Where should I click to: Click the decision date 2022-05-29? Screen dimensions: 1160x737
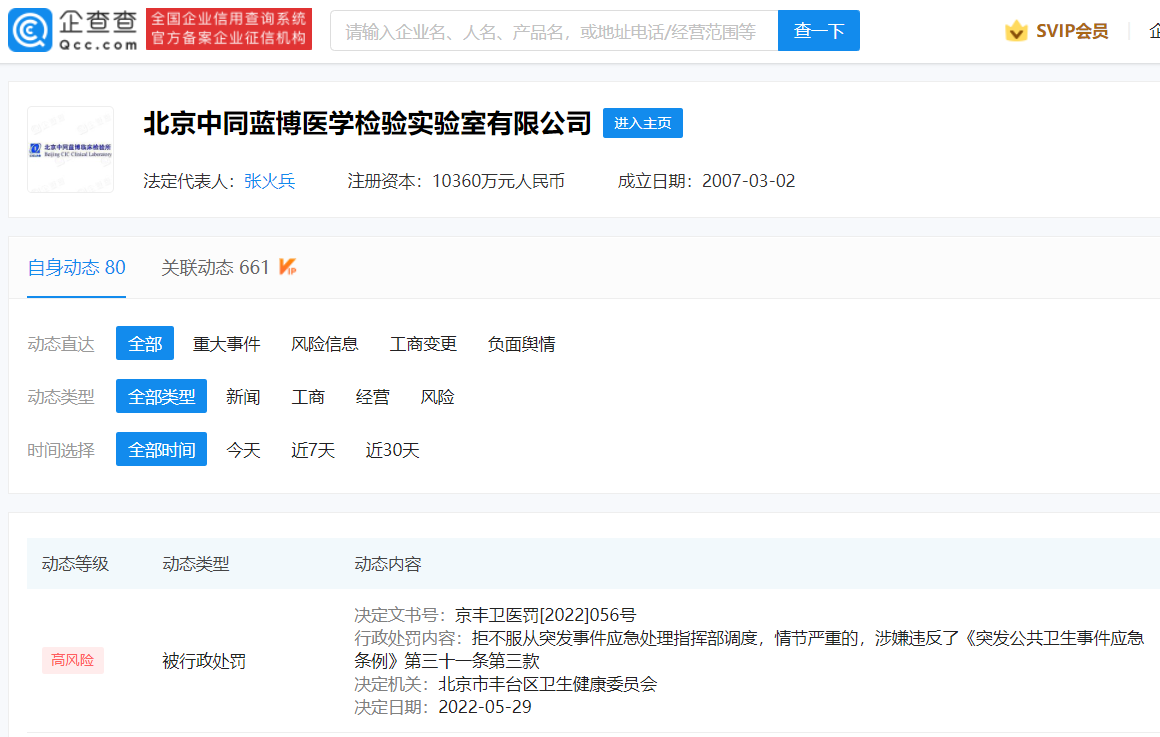pyautogui.click(x=485, y=707)
